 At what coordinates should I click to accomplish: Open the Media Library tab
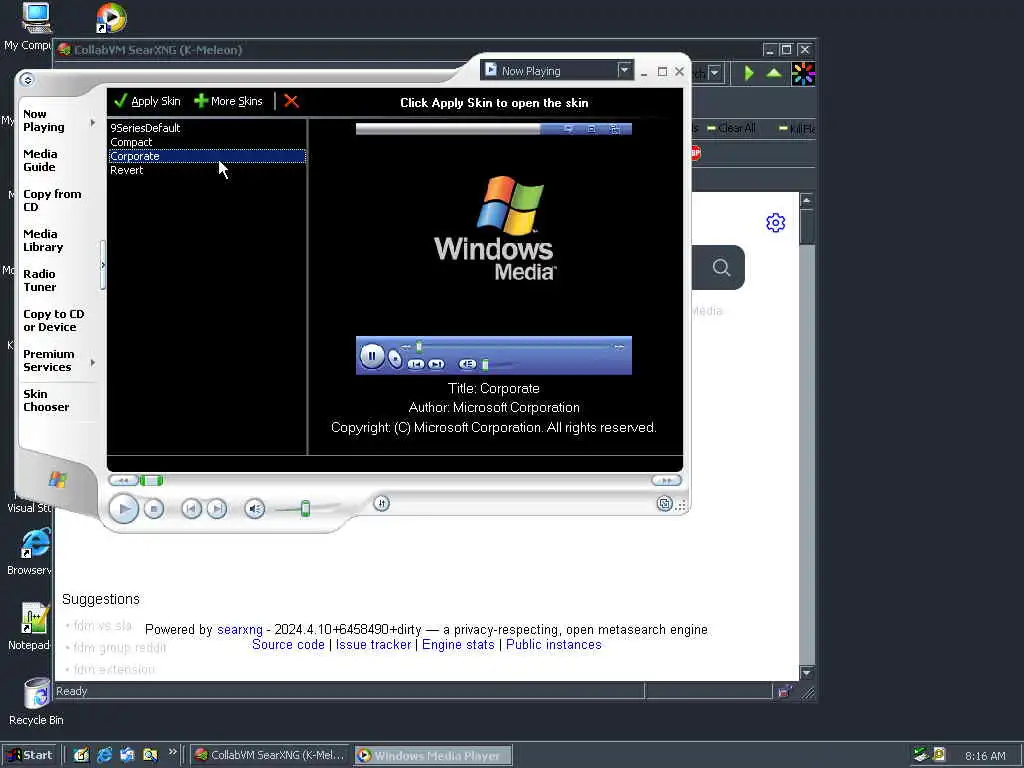(43, 240)
